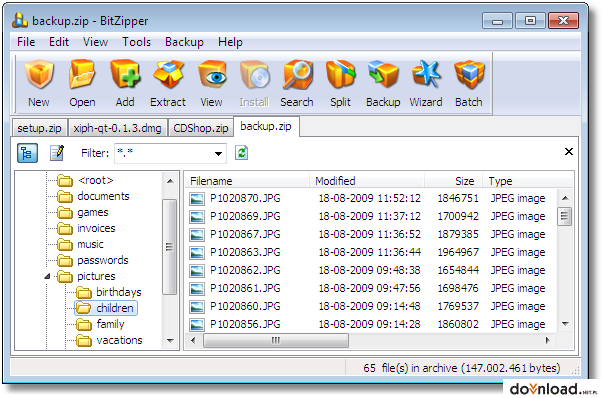Switch to the setup.zip tab

39,128
